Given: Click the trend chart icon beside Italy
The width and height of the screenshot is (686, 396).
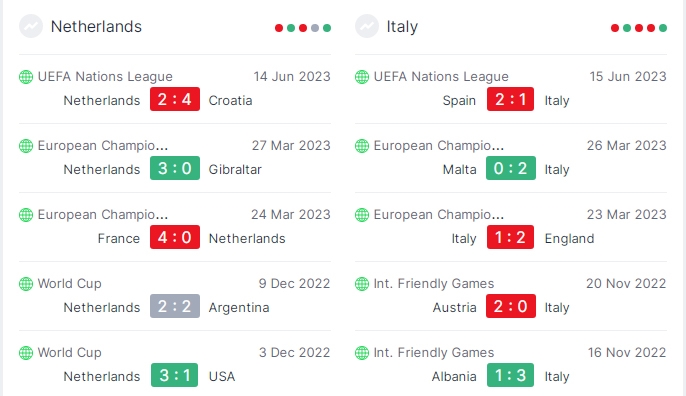Looking at the screenshot, I should pyautogui.click(x=367, y=26).
